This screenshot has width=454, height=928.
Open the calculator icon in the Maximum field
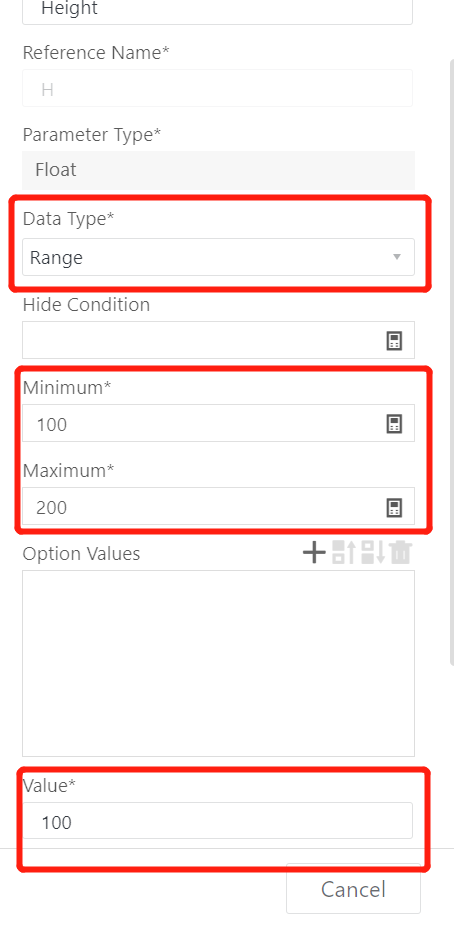[x=394, y=507]
